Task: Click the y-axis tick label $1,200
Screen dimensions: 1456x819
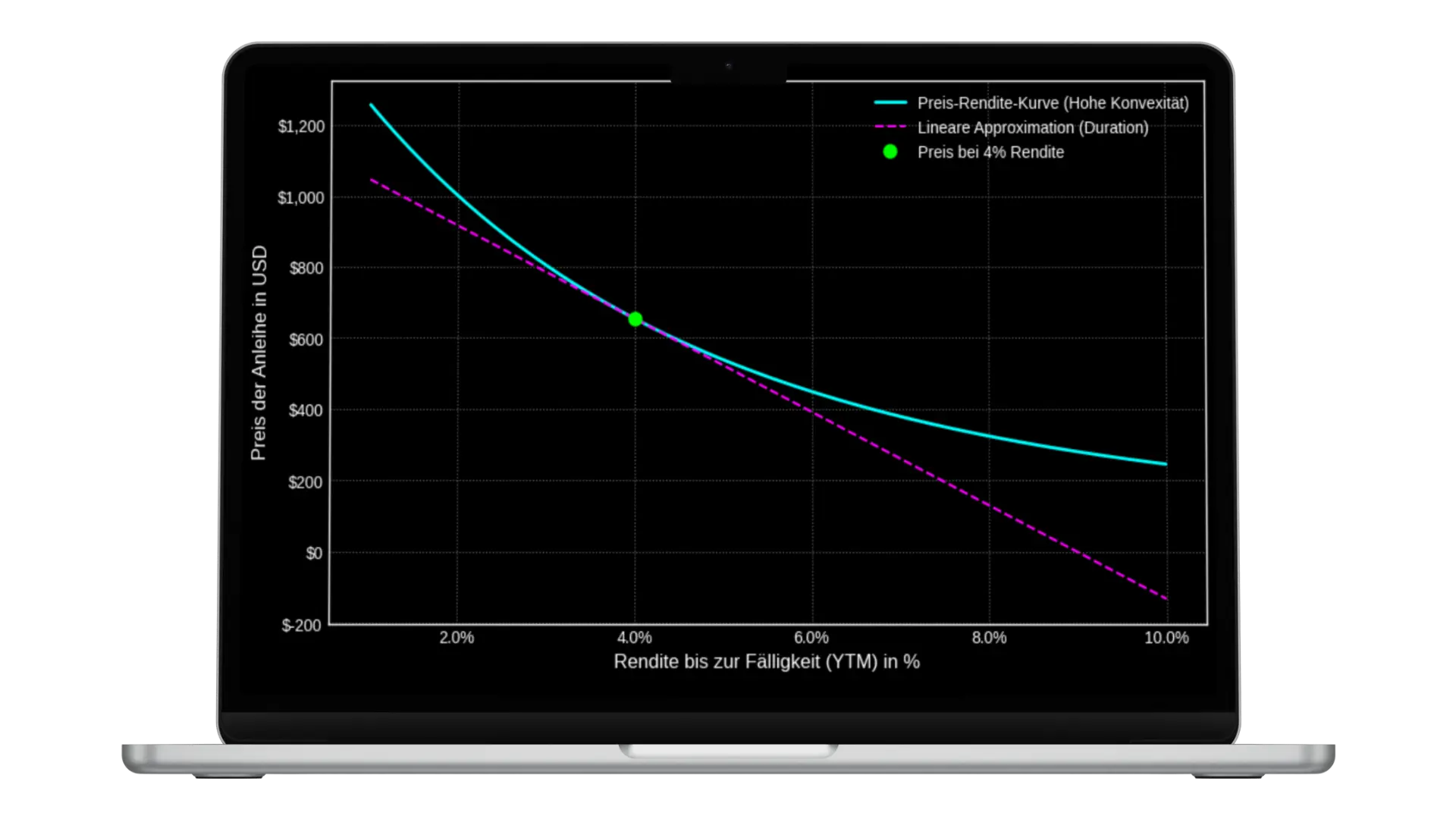Action: click(x=301, y=127)
